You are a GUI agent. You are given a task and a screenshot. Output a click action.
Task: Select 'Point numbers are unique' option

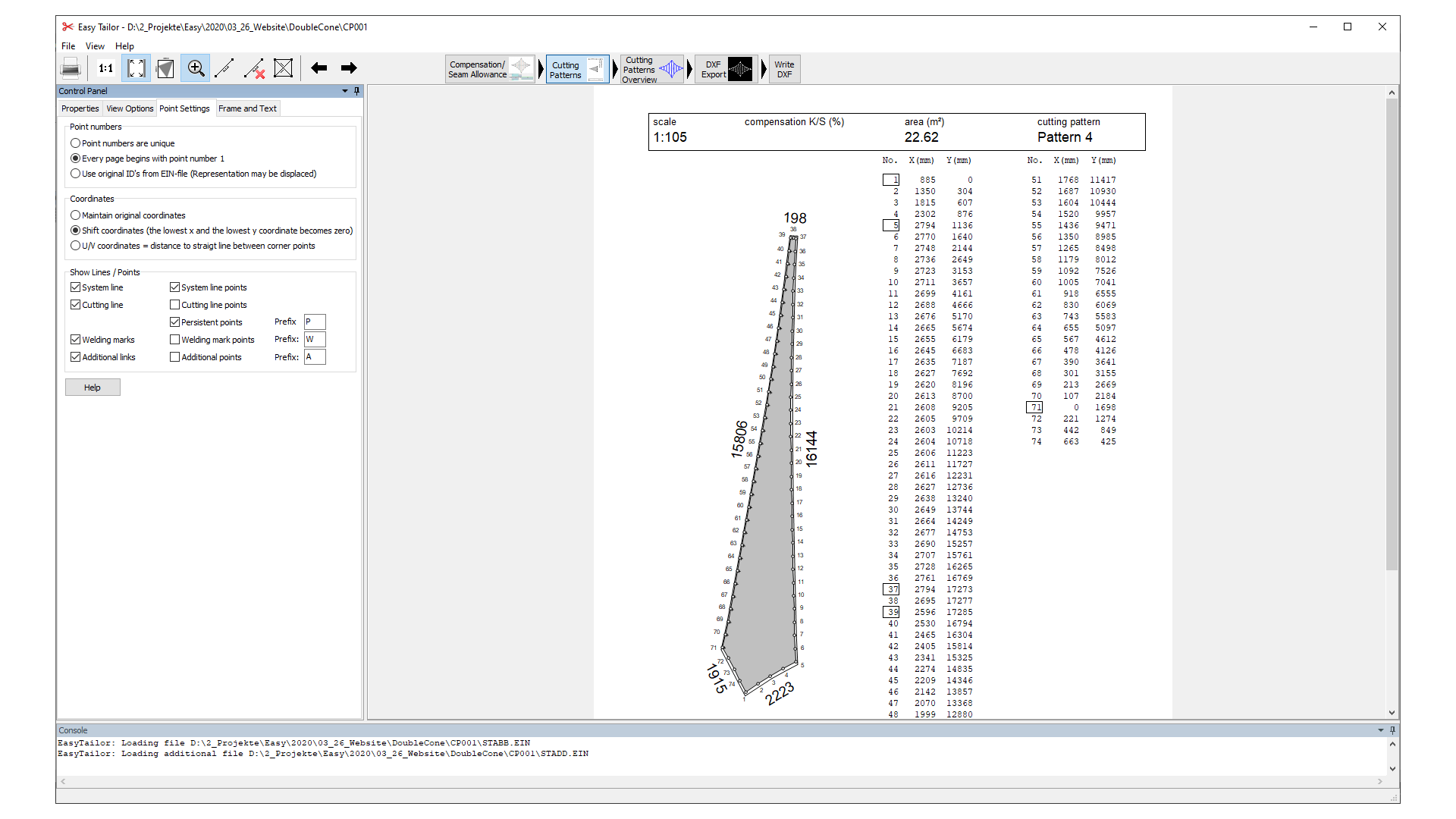[76, 143]
